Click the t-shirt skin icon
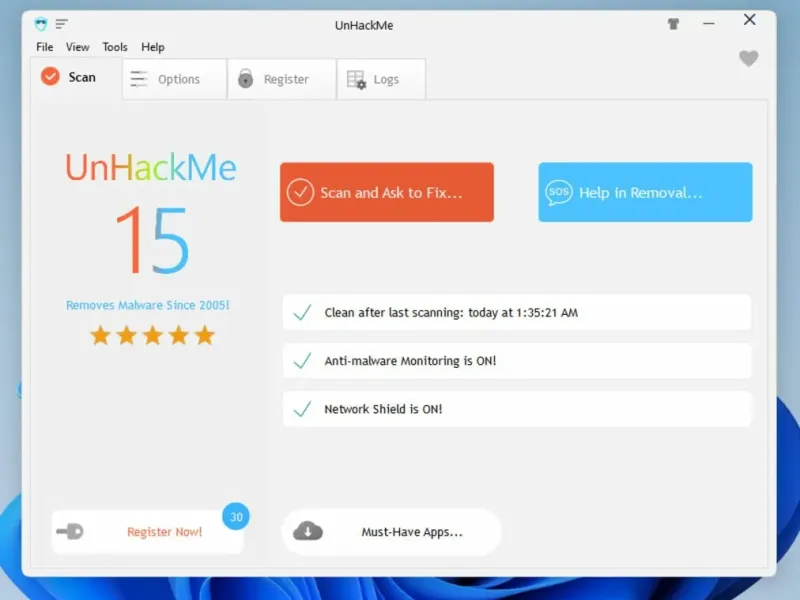 (x=673, y=23)
